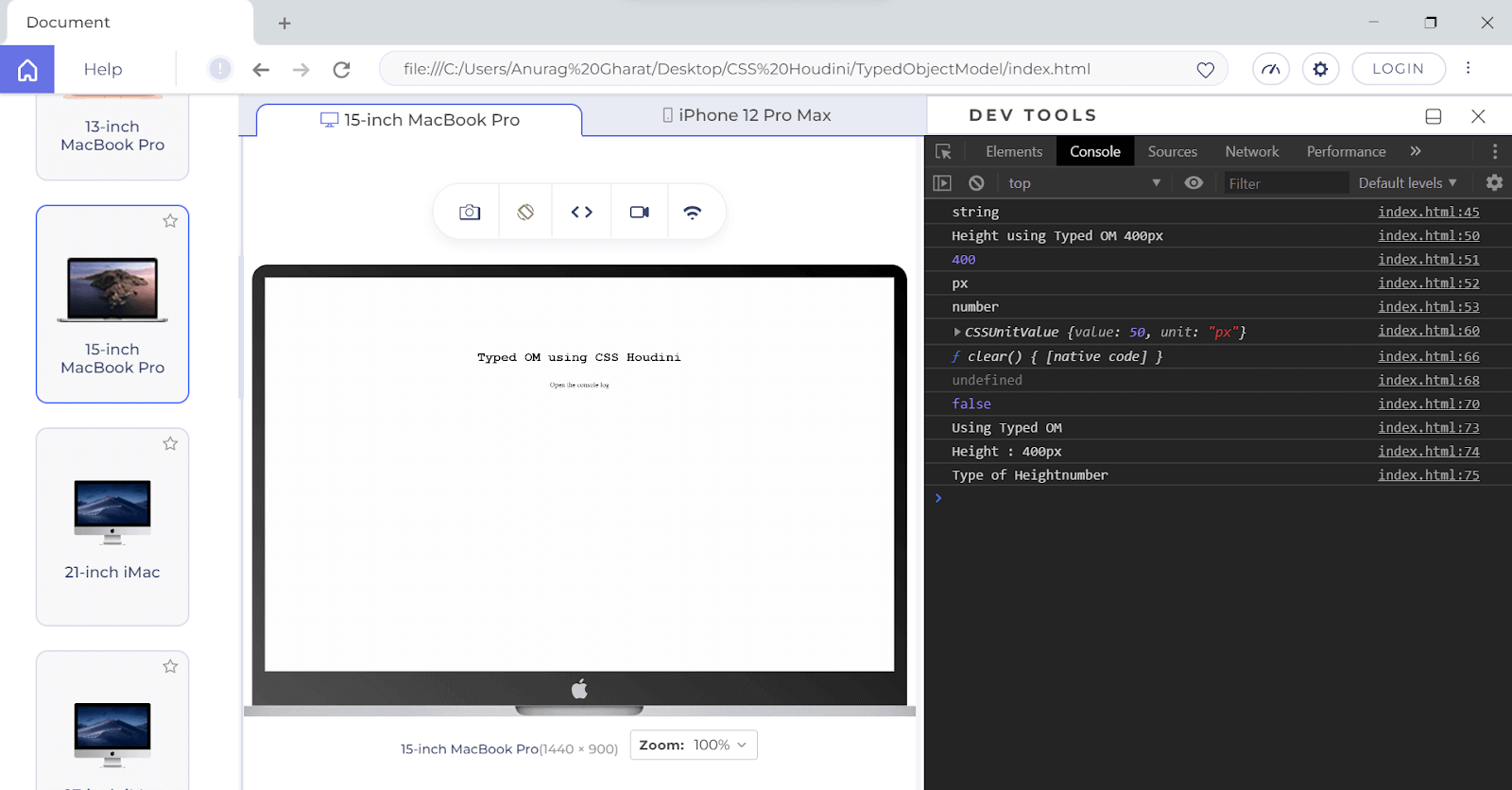
Task: Open the Sources tab
Action: click(1172, 151)
